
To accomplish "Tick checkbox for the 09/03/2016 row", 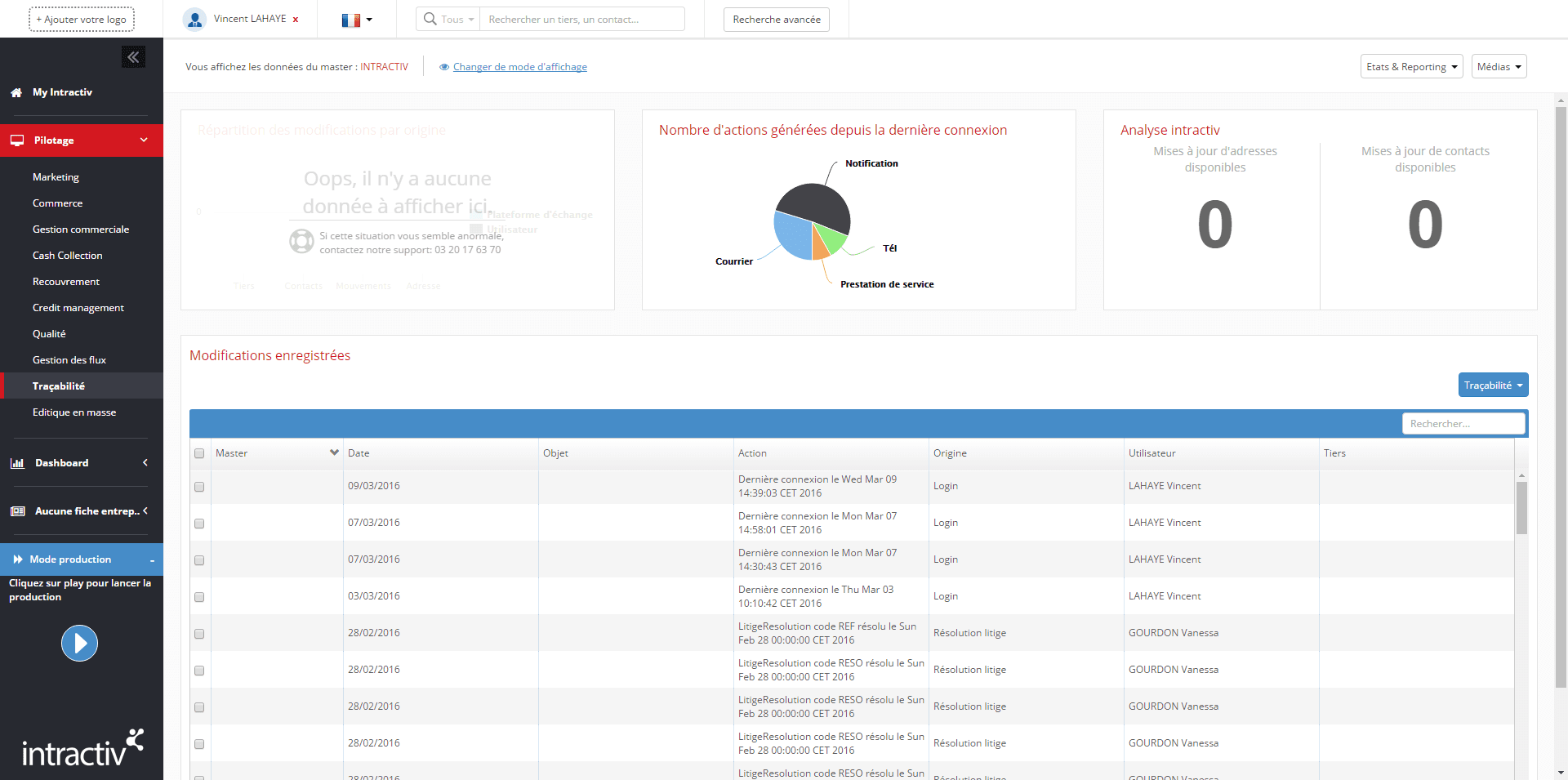I will coord(199,487).
